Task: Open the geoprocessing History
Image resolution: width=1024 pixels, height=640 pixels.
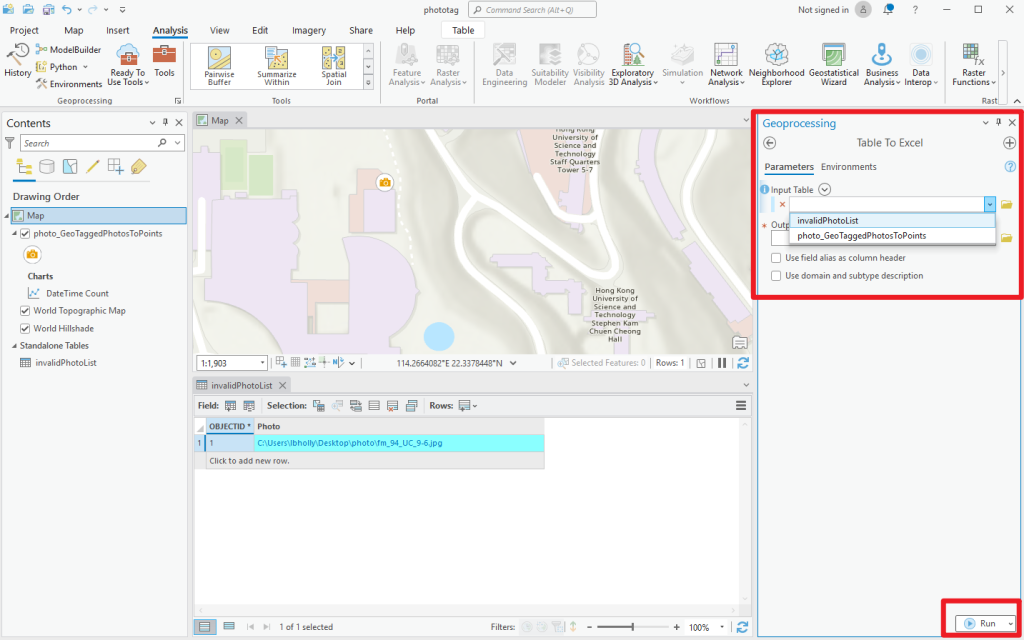Action: point(18,61)
